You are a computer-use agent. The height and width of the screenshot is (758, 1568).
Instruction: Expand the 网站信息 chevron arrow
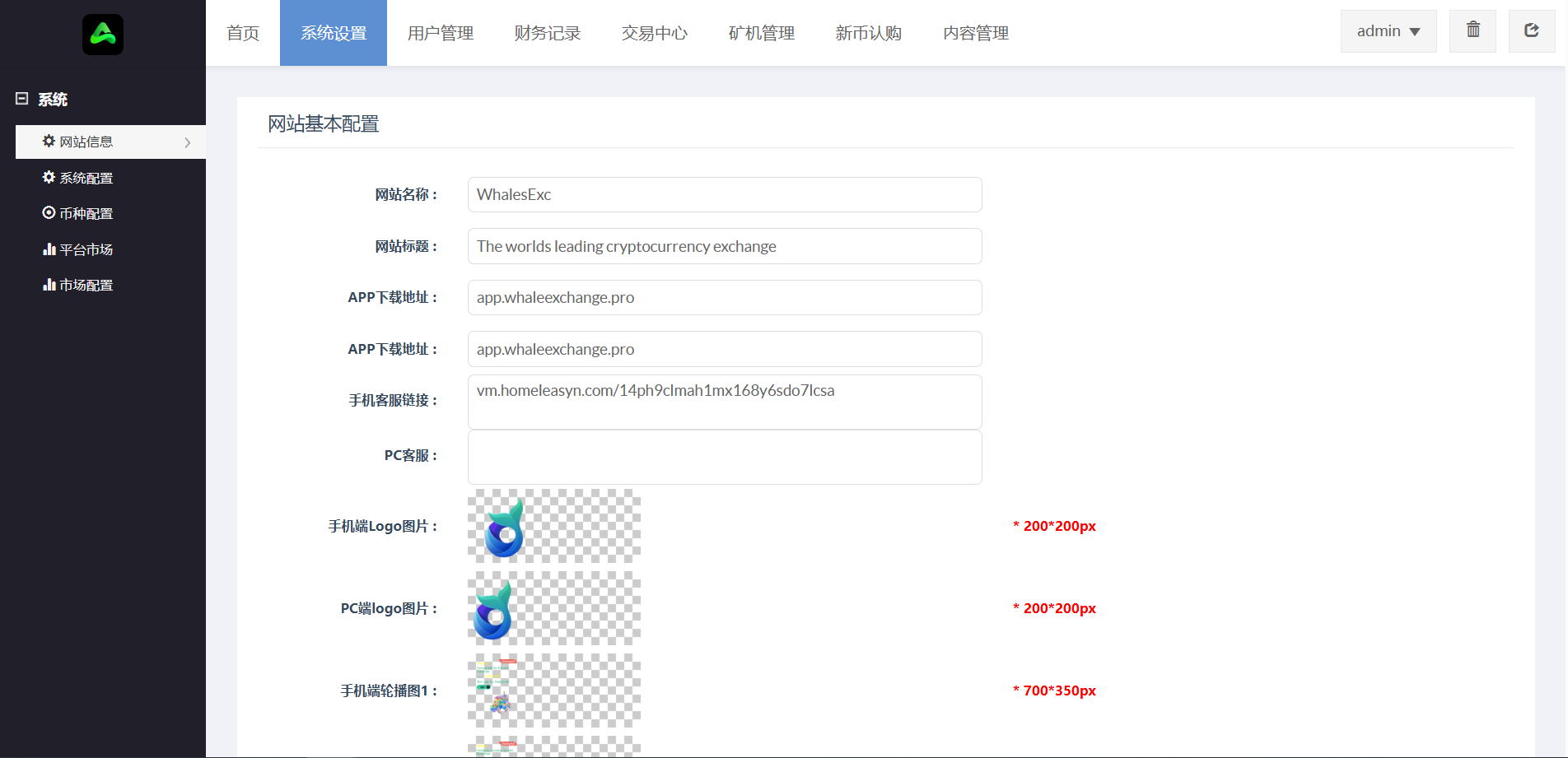pyautogui.click(x=188, y=142)
